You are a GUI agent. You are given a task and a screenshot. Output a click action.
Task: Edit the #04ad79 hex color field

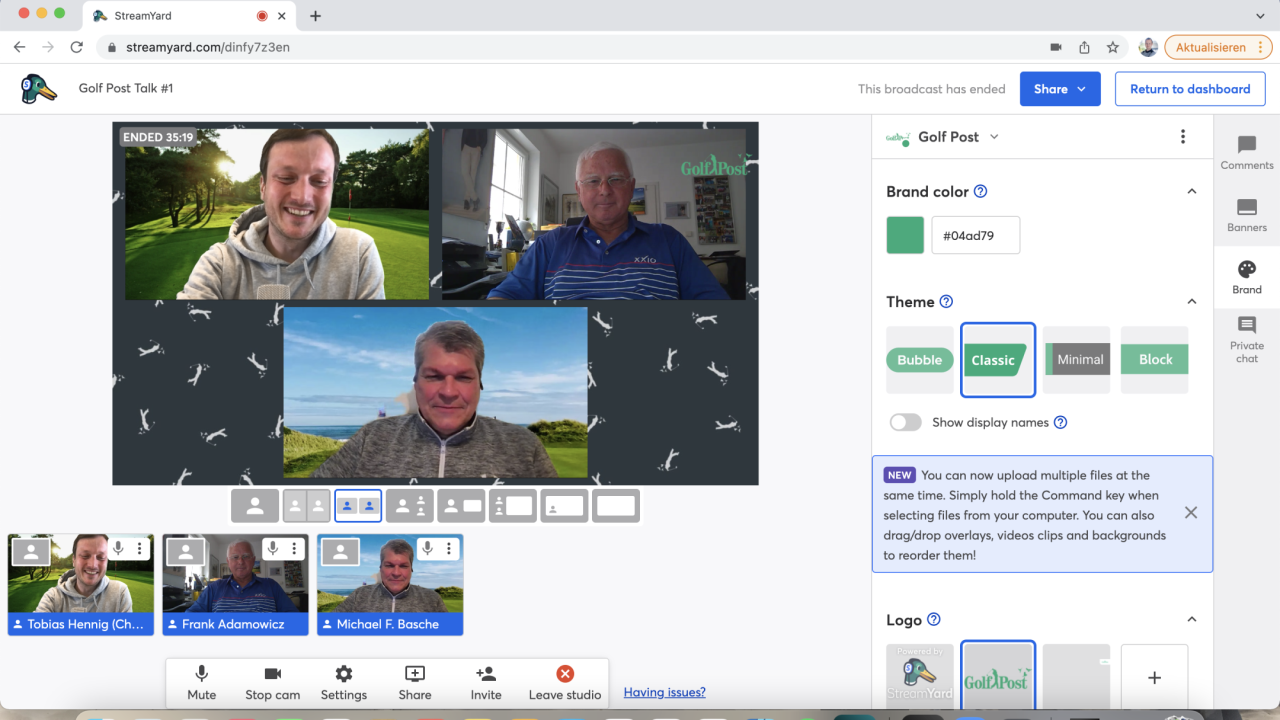pyautogui.click(x=976, y=235)
